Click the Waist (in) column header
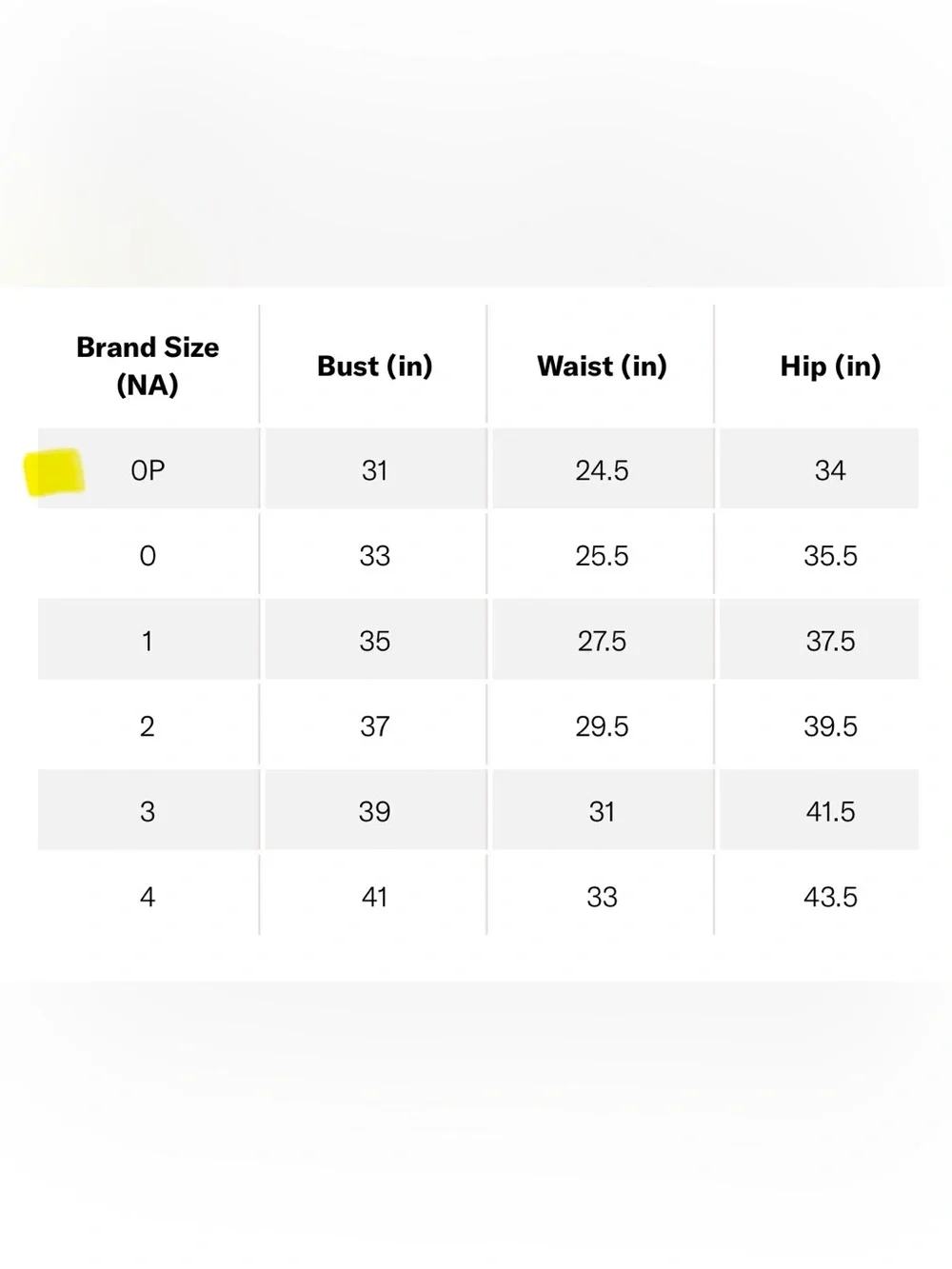 click(602, 366)
